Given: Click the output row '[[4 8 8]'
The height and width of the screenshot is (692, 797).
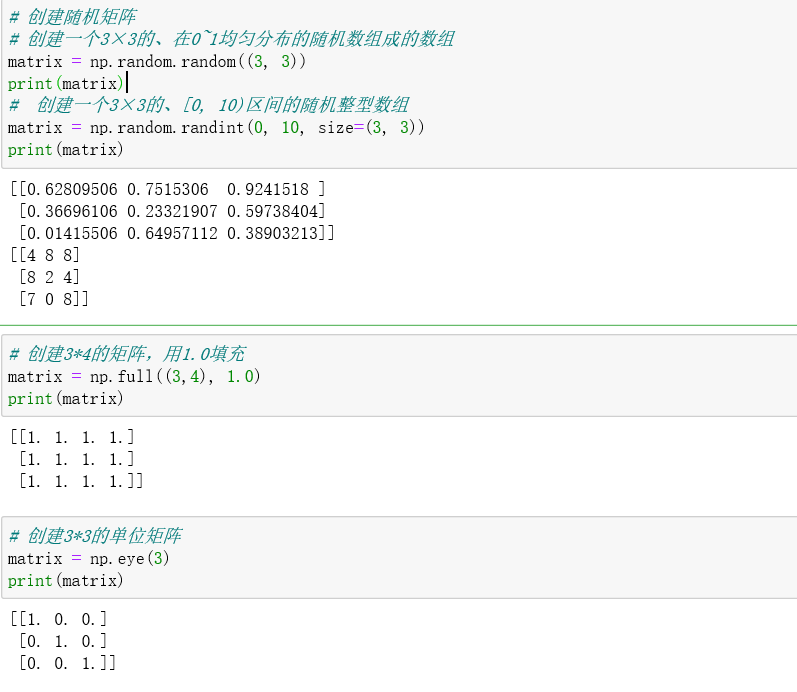Looking at the screenshot, I should (45, 255).
